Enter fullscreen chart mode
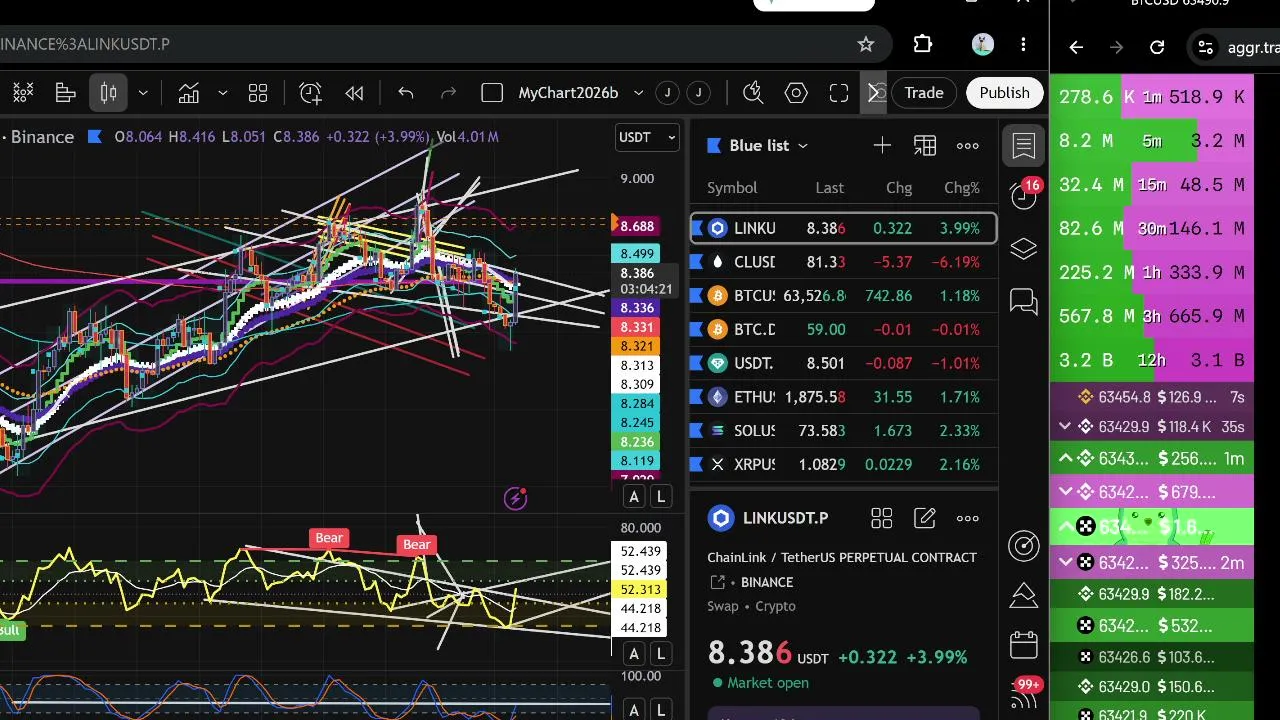1280x720 pixels. click(x=839, y=93)
